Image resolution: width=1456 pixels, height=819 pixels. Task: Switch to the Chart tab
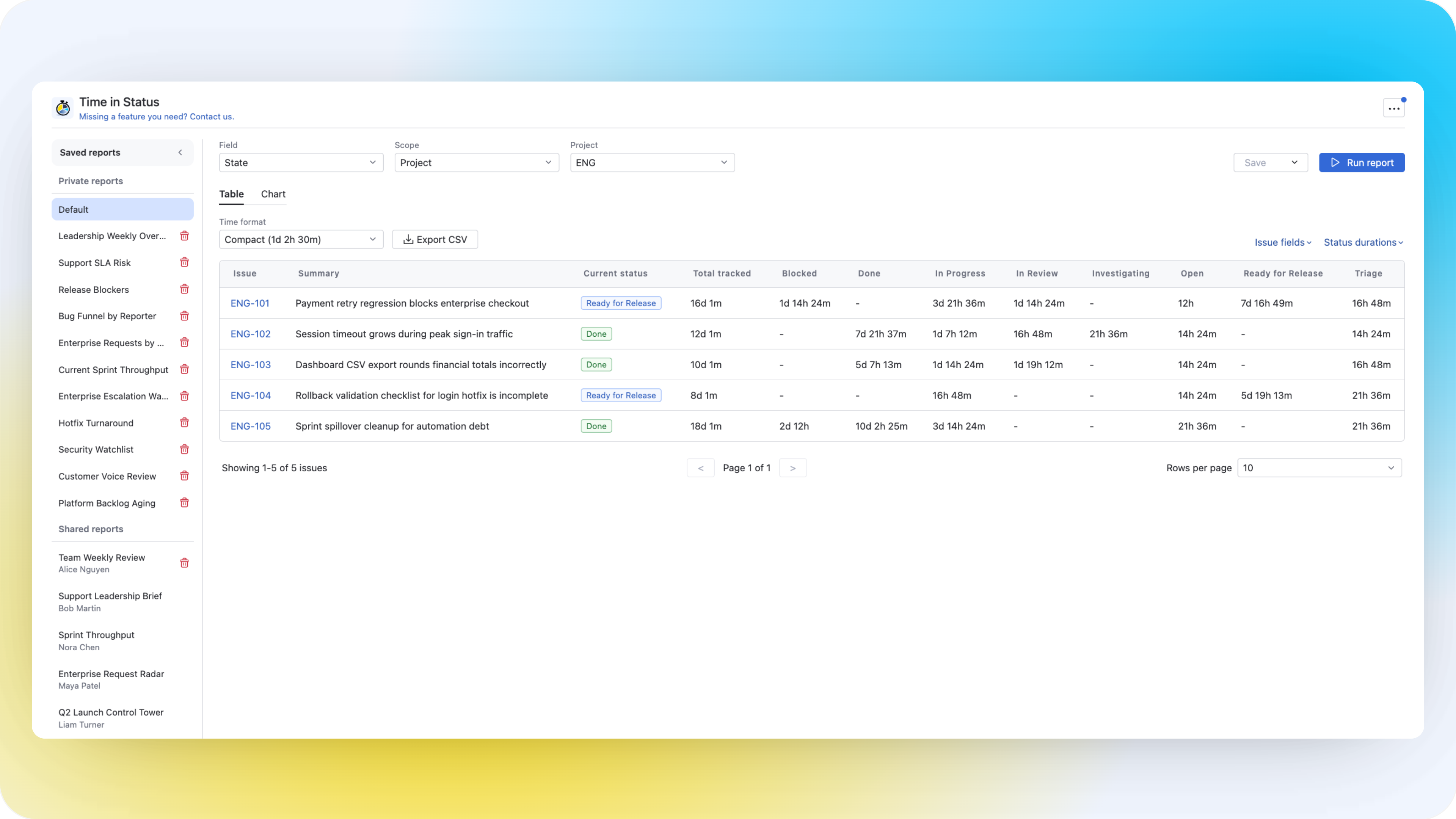pyautogui.click(x=273, y=194)
